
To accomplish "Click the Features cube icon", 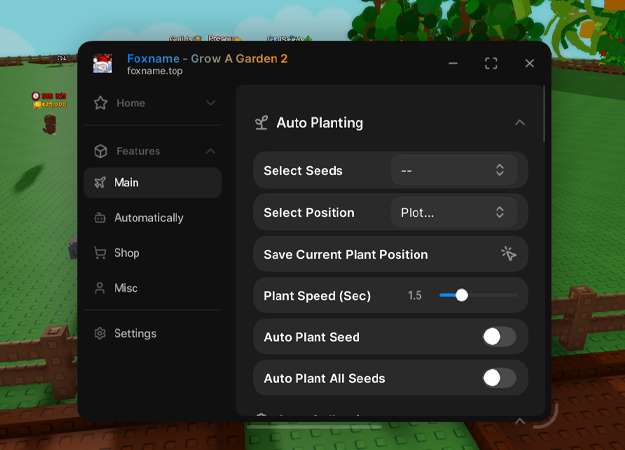I will click(100, 151).
